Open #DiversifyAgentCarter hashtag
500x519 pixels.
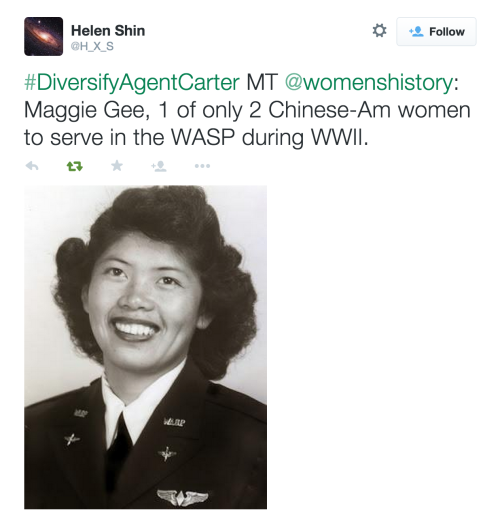coord(132,82)
